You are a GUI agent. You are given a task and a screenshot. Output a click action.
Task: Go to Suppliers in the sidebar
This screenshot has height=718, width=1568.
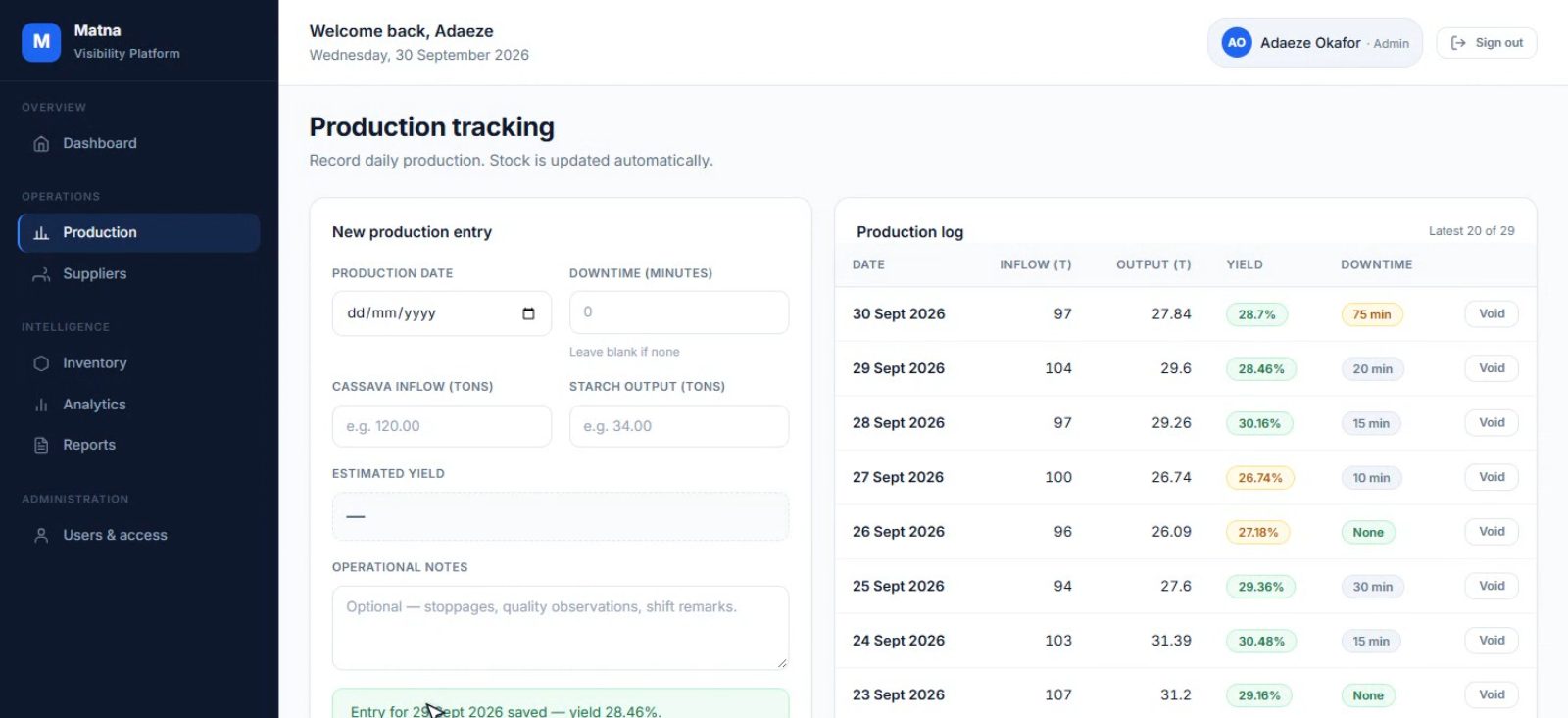pyautogui.click(x=138, y=274)
